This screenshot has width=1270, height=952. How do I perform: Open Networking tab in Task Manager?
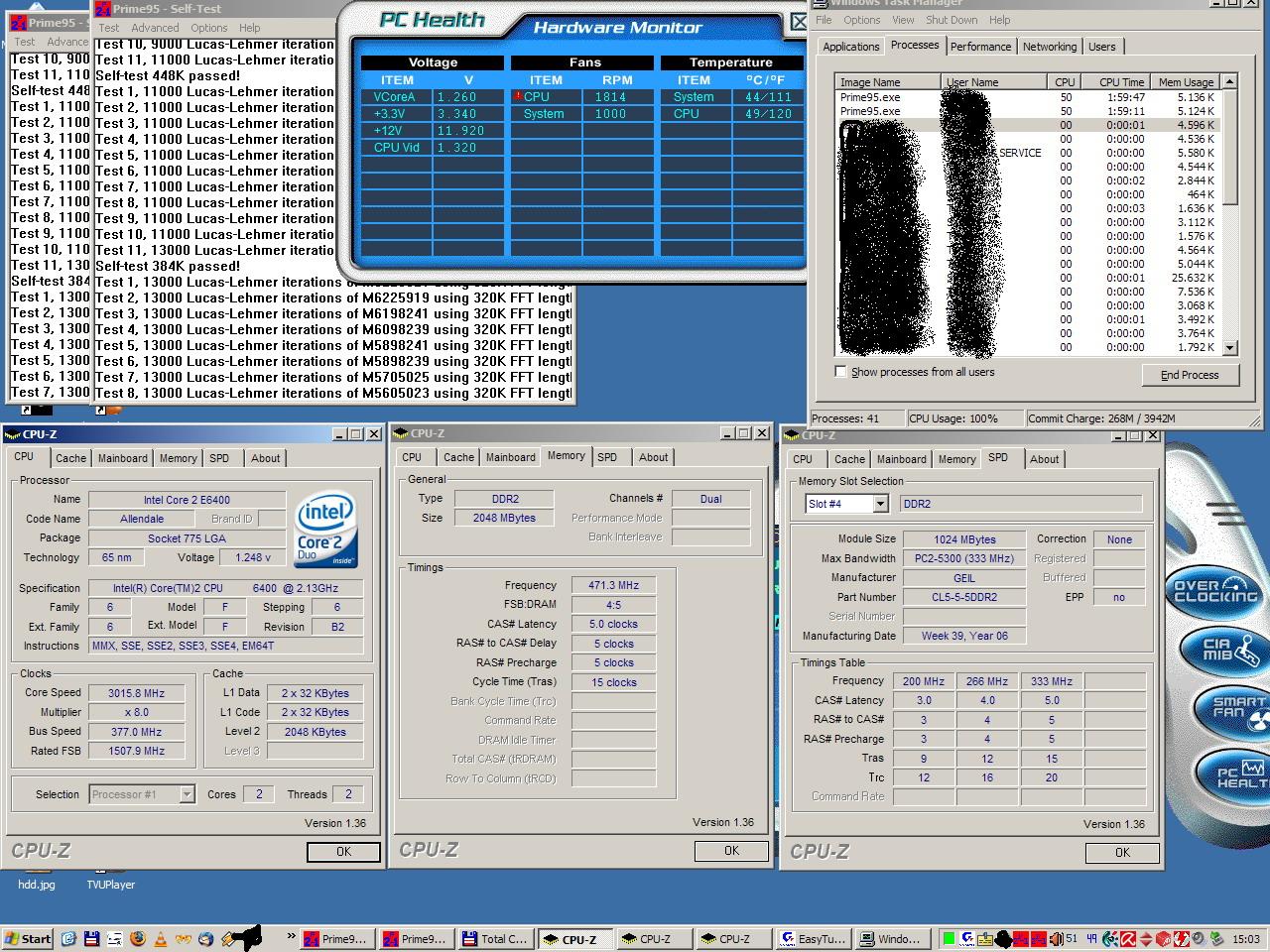point(1050,47)
